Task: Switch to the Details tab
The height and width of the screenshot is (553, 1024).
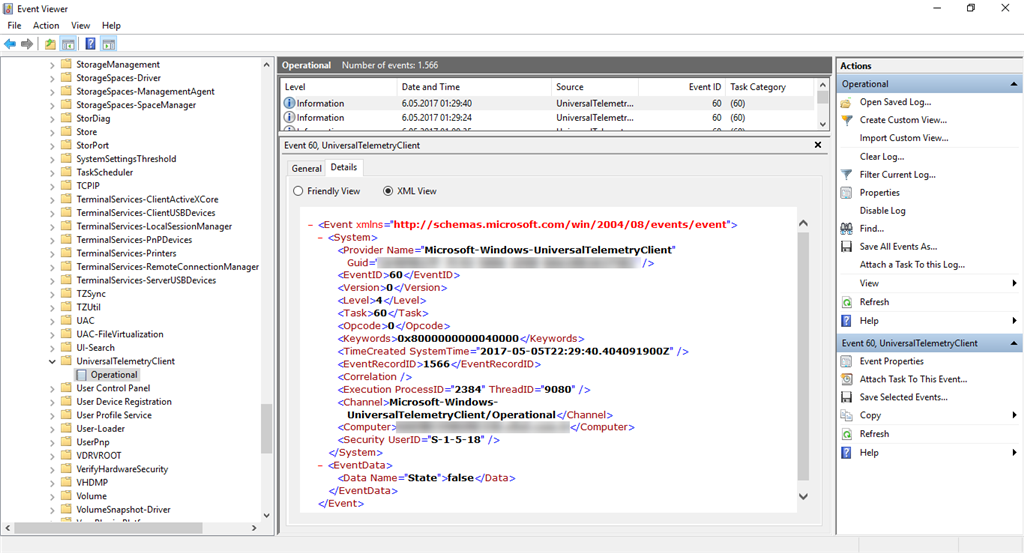Action: click(344, 167)
